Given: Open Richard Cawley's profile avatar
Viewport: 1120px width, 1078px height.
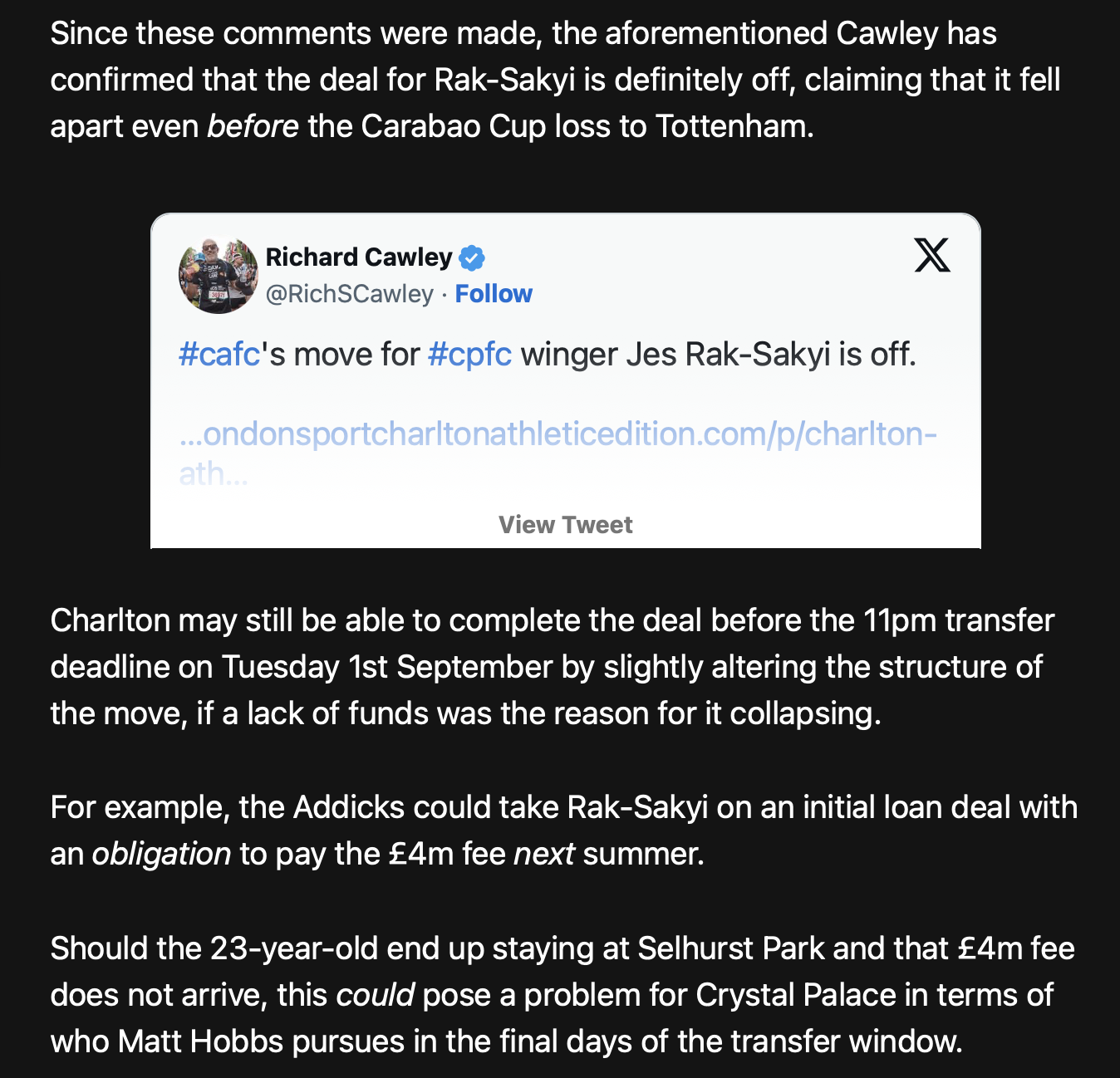Looking at the screenshot, I should coord(219,275).
